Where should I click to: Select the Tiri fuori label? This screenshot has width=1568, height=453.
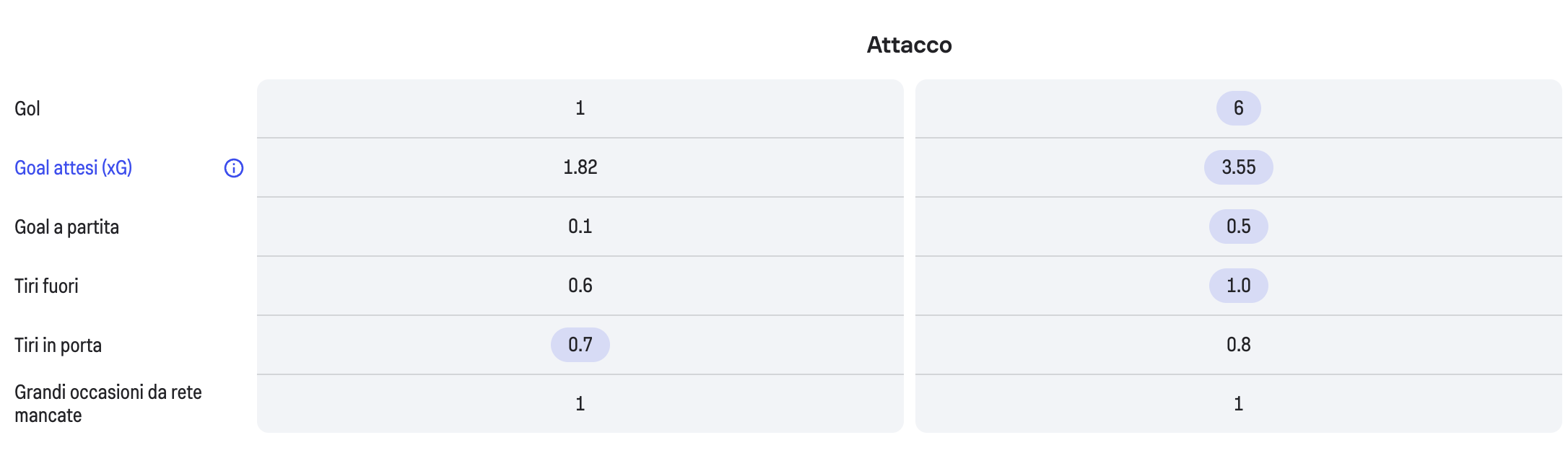click(46, 286)
